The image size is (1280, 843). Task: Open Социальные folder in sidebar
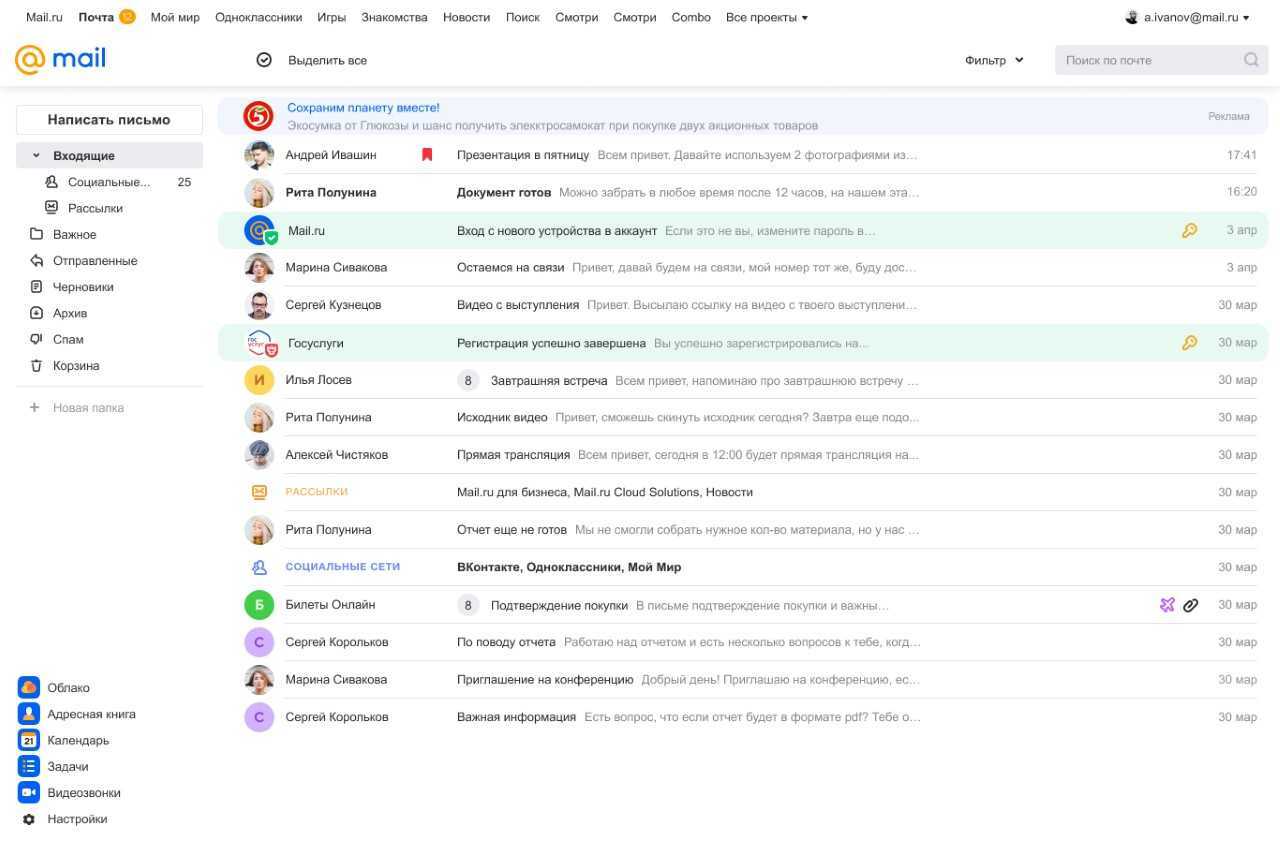point(109,182)
